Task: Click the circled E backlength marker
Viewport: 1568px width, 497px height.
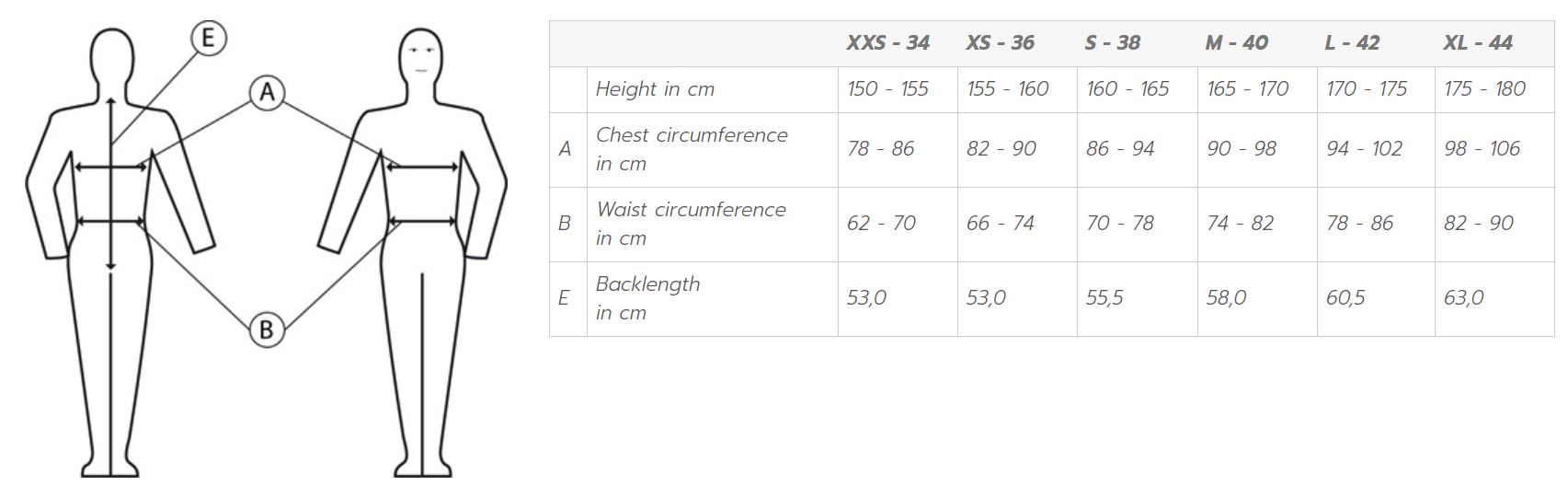Action: pyautogui.click(x=208, y=39)
